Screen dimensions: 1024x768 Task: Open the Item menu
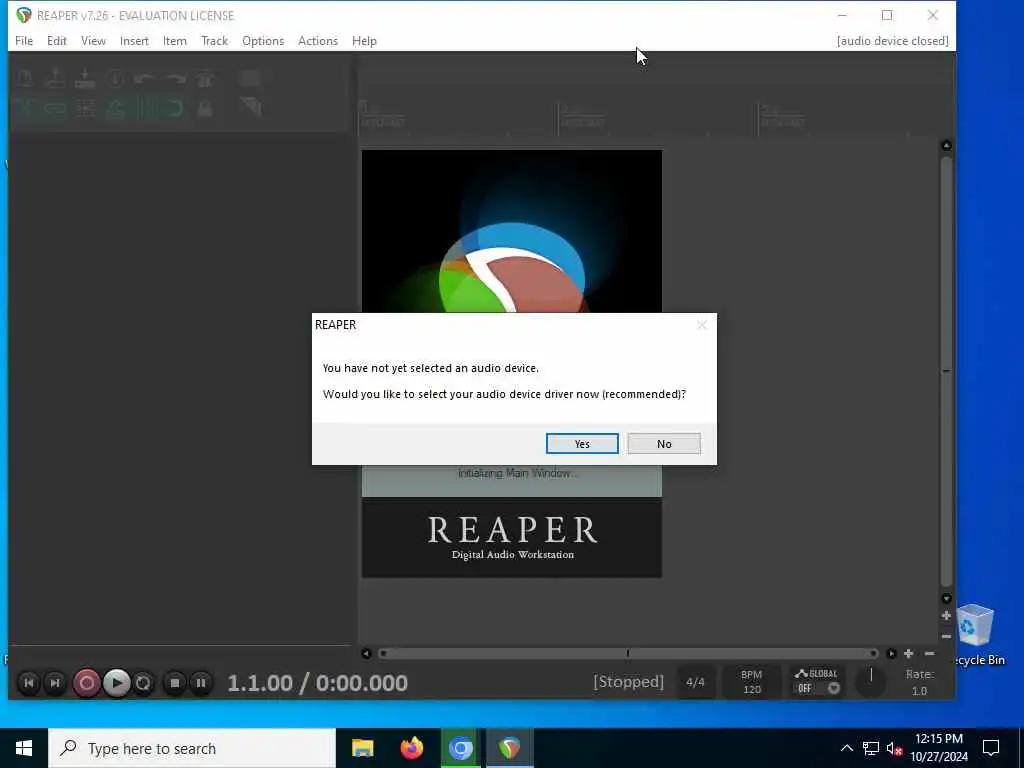(x=174, y=40)
